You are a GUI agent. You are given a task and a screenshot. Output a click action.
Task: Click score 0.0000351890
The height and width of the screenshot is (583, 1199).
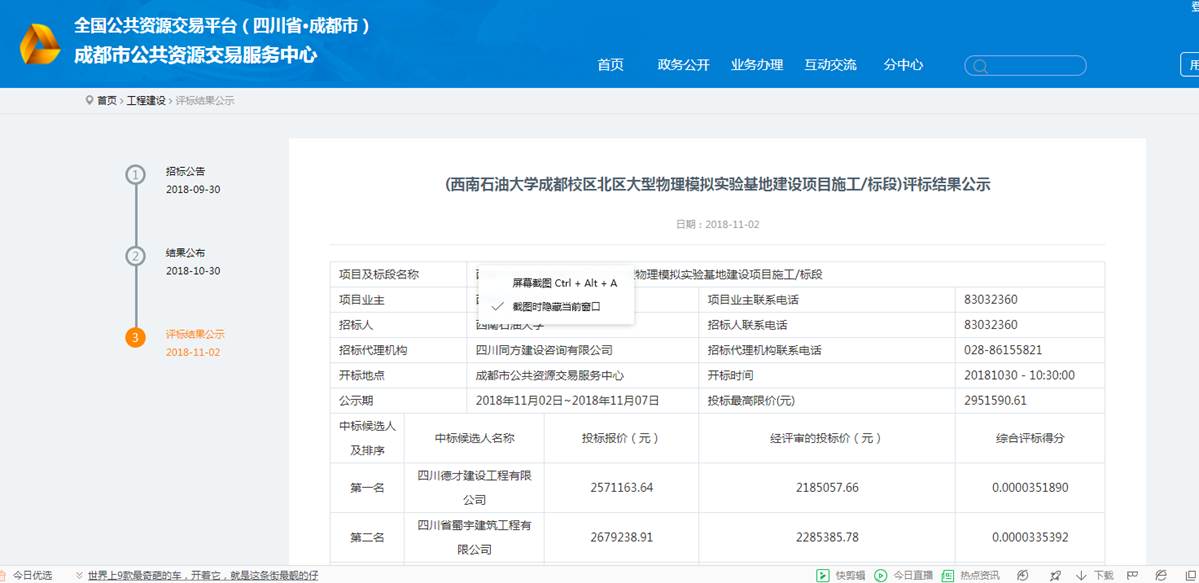1030,488
